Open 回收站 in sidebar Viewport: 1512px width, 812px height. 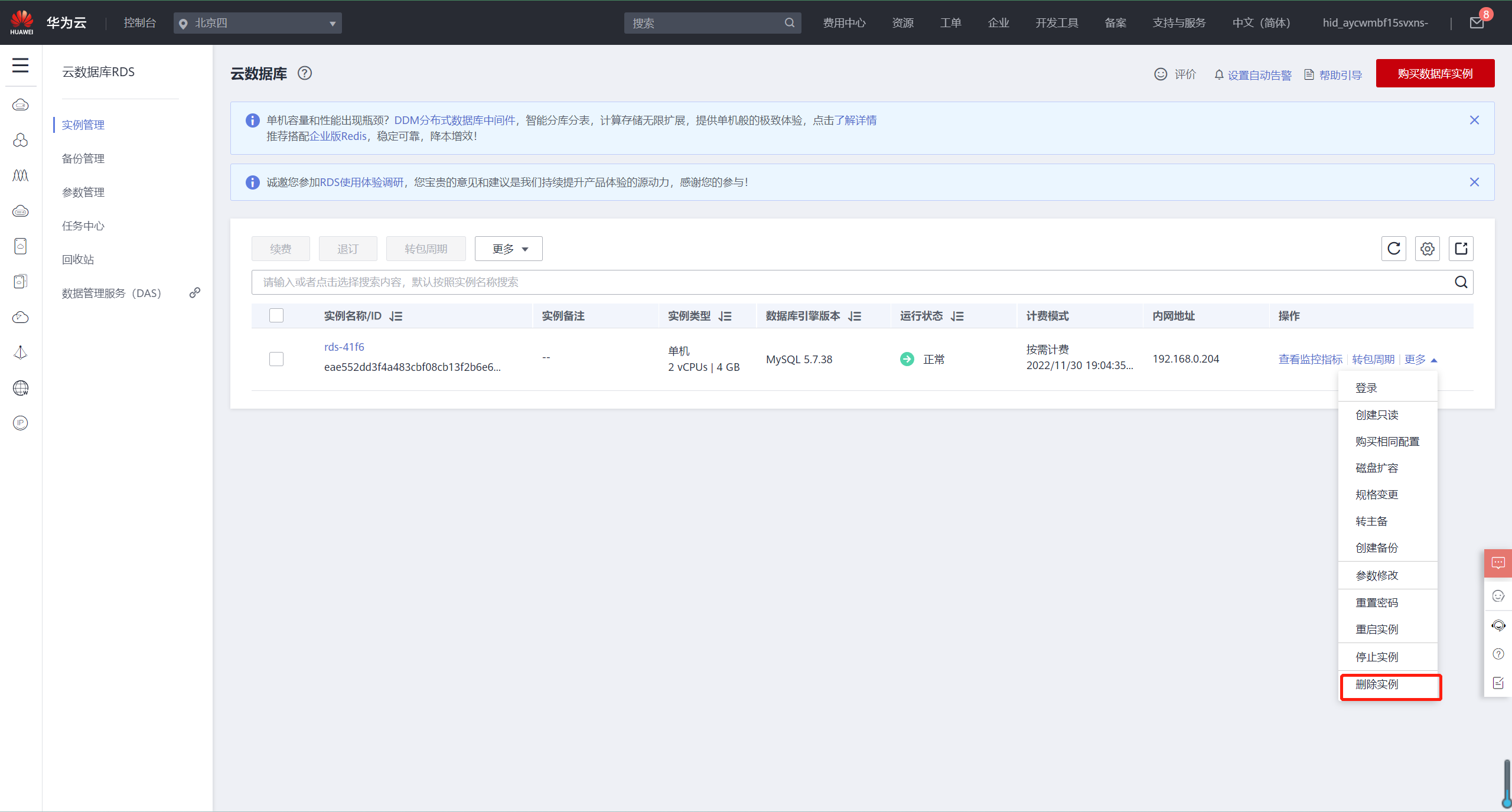pyautogui.click(x=78, y=260)
